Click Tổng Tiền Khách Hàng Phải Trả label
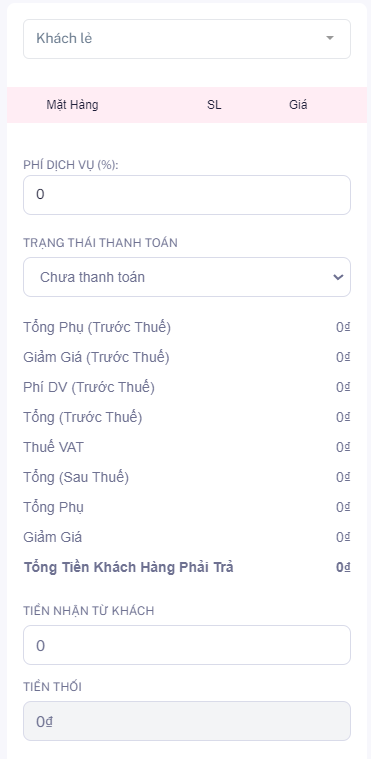The image size is (371, 759). (128, 567)
